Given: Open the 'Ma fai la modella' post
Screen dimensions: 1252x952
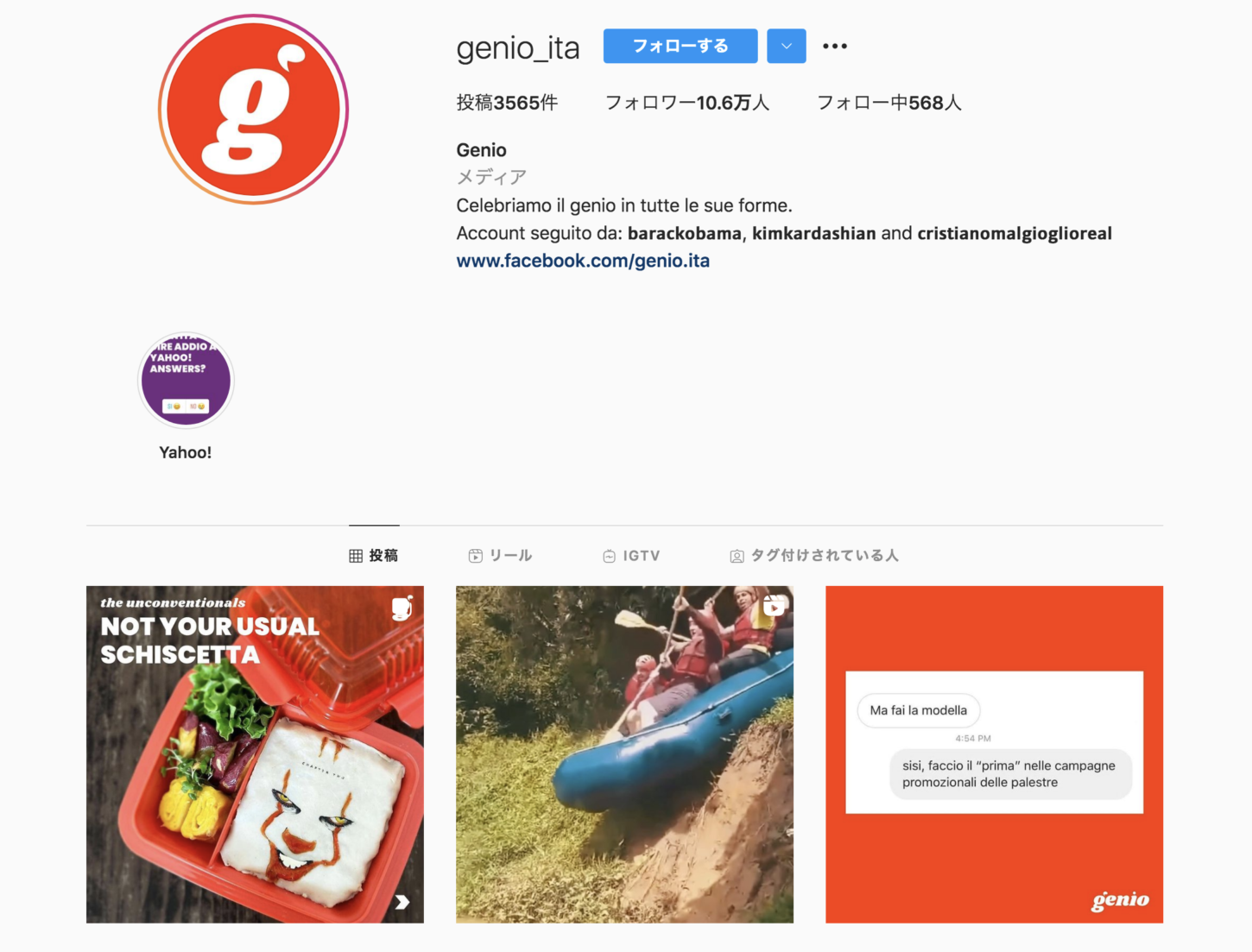Looking at the screenshot, I should click(x=994, y=754).
